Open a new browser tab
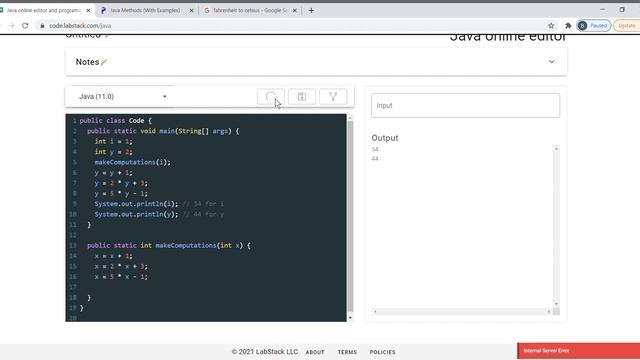Image resolution: width=640 pixels, height=360 pixels. point(311,11)
